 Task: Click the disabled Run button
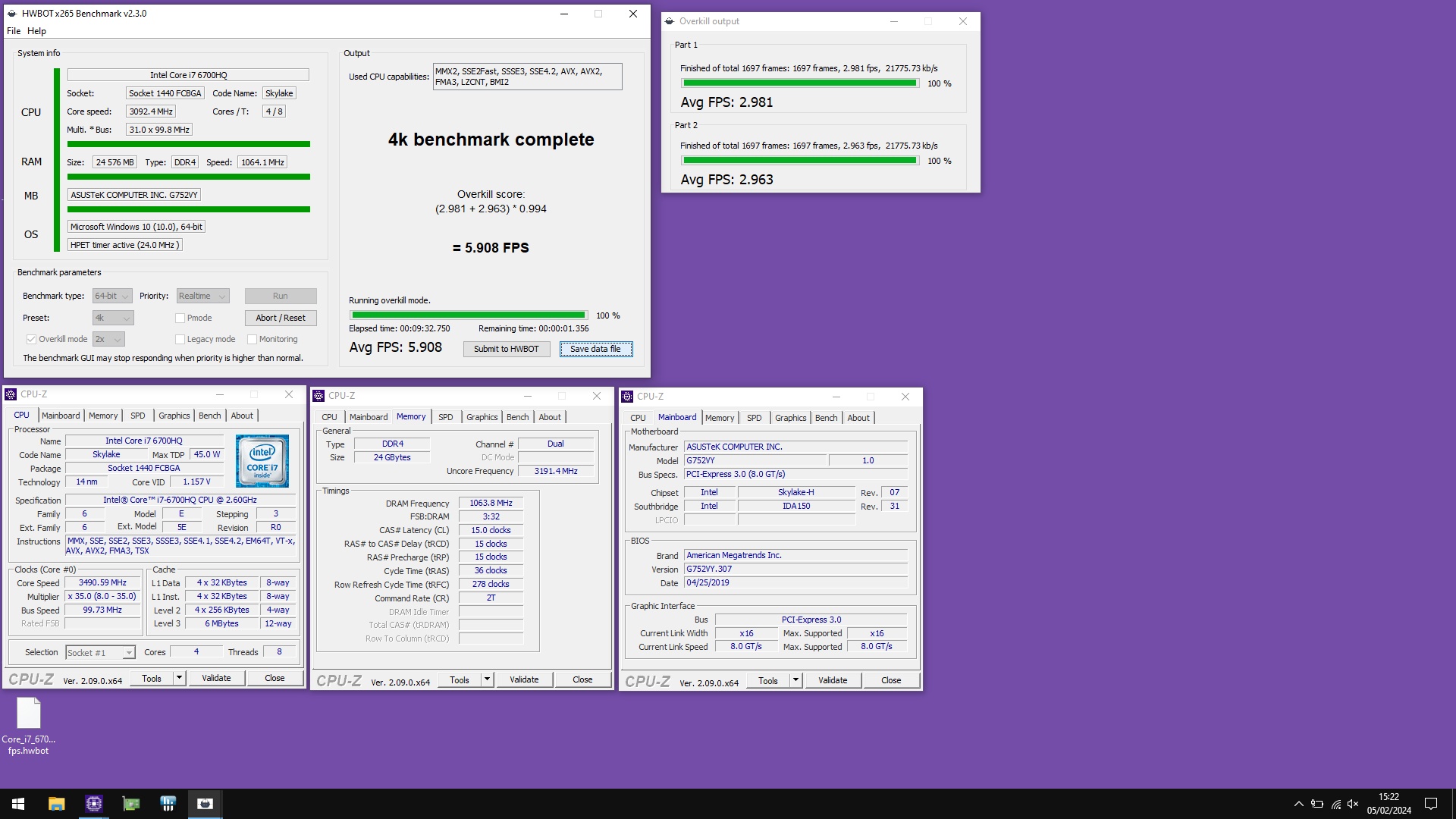281,296
